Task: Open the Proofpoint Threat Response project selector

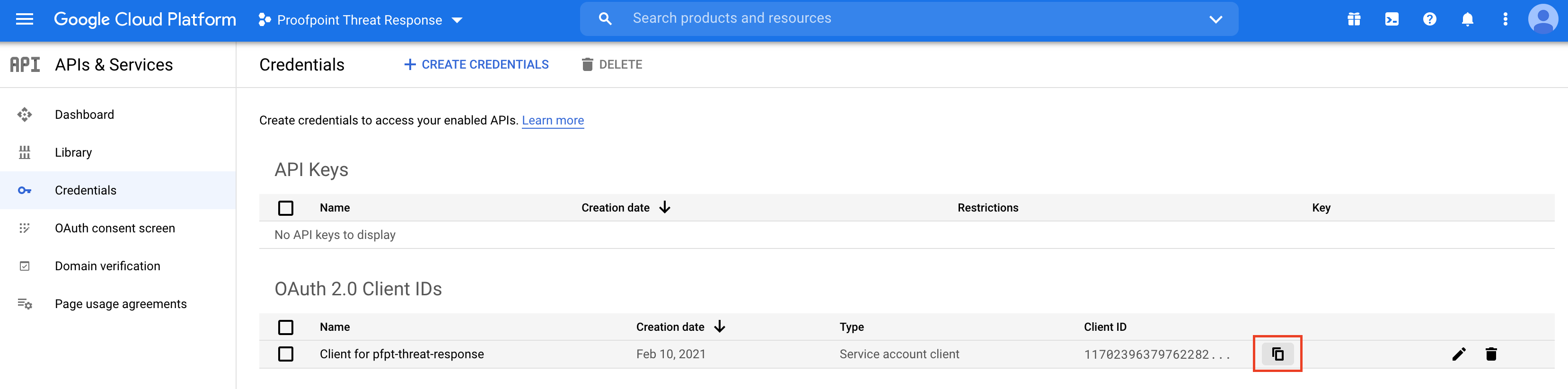Action: (361, 20)
